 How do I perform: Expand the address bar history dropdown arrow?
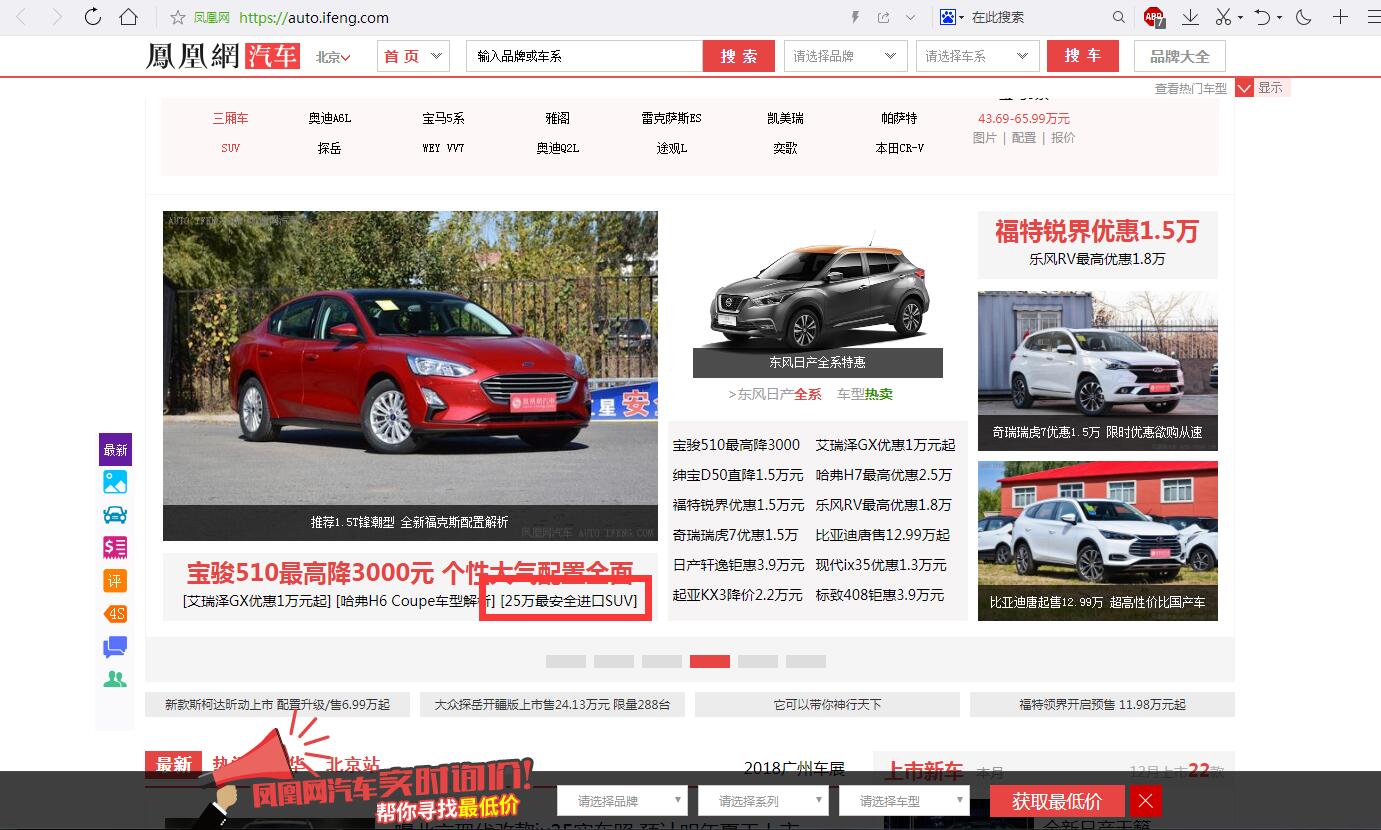click(x=910, y=17)
